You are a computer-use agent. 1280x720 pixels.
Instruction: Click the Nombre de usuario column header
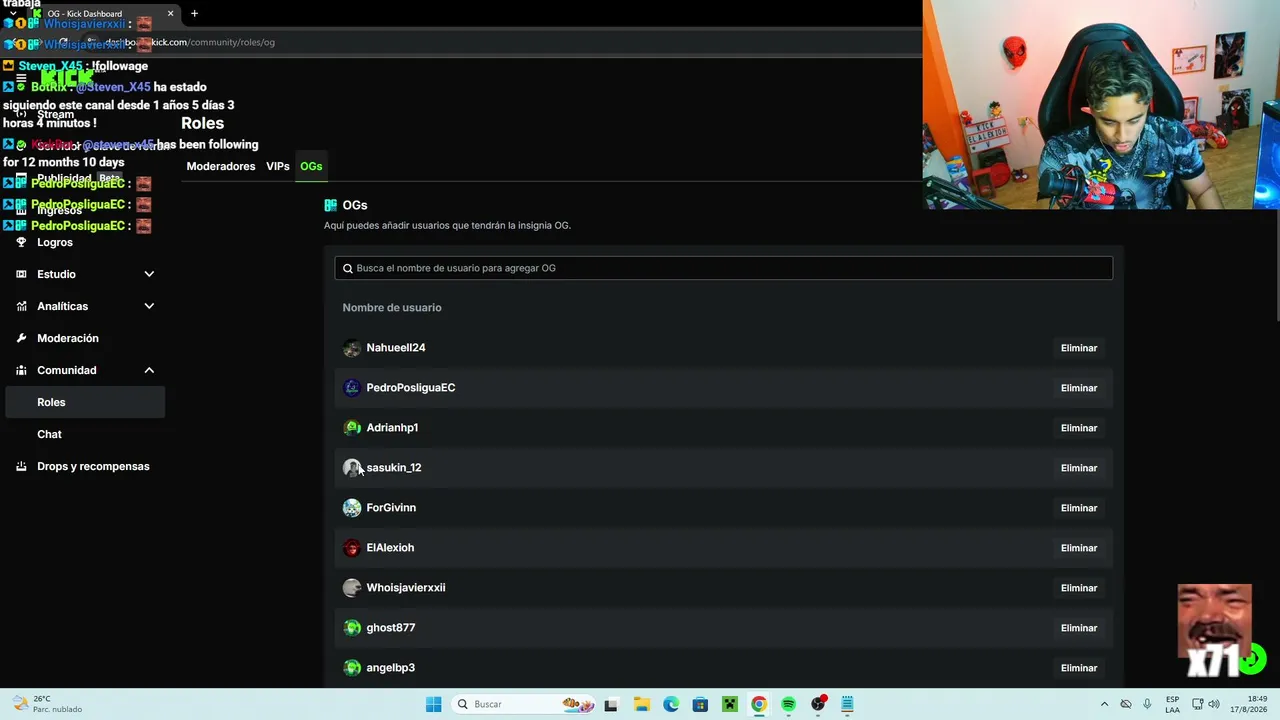click(392, 308)
